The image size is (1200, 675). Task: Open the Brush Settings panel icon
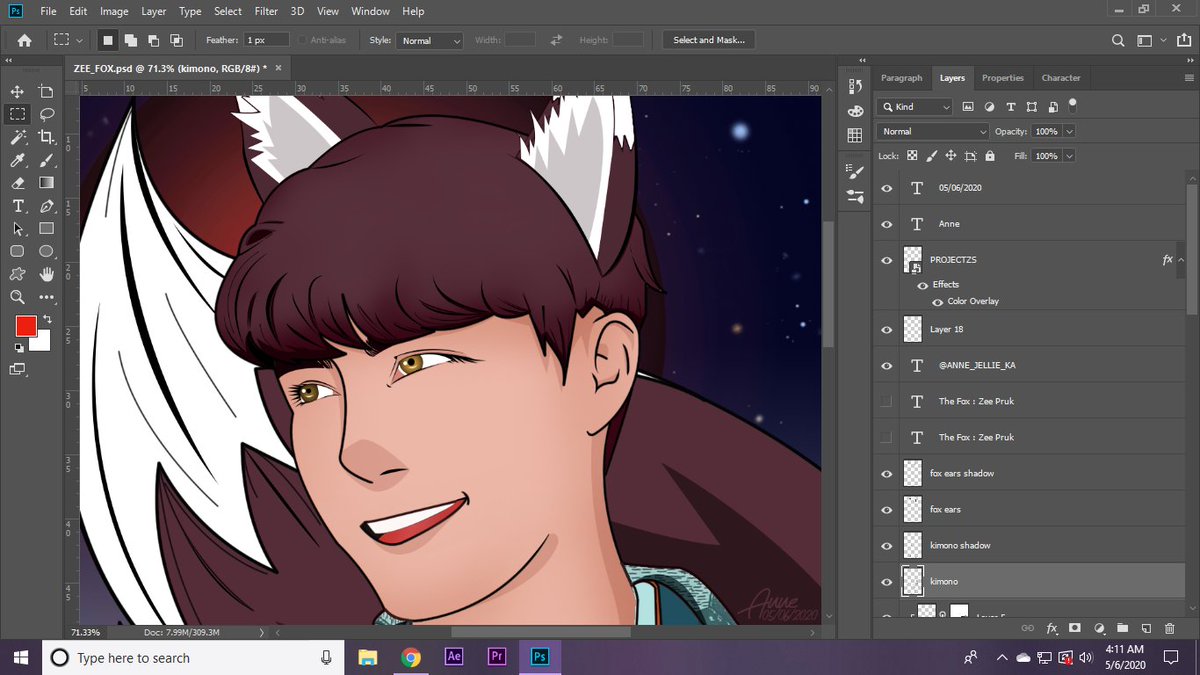855,173
